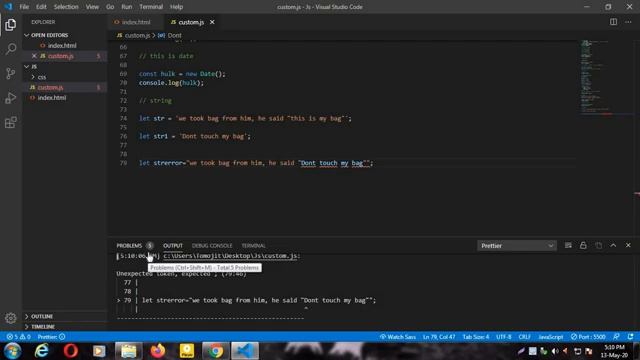Open index.html in the JS folder tree
Viewport: 640px width, 360px height.
click(51, 98)
